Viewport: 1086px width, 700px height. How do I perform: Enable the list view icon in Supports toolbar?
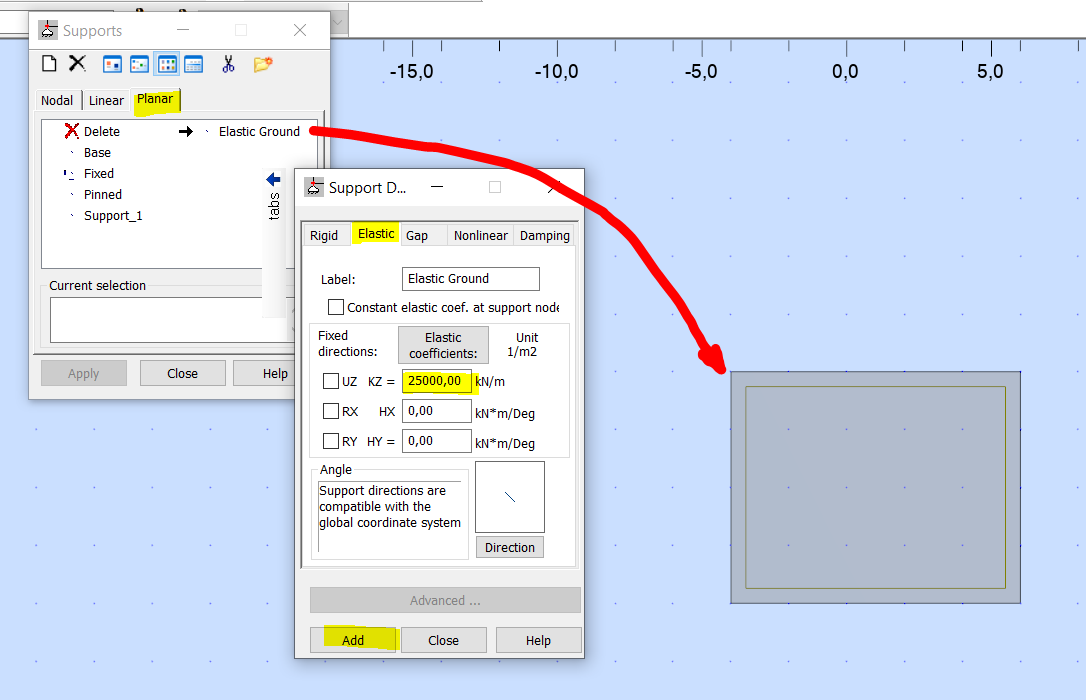166,63
